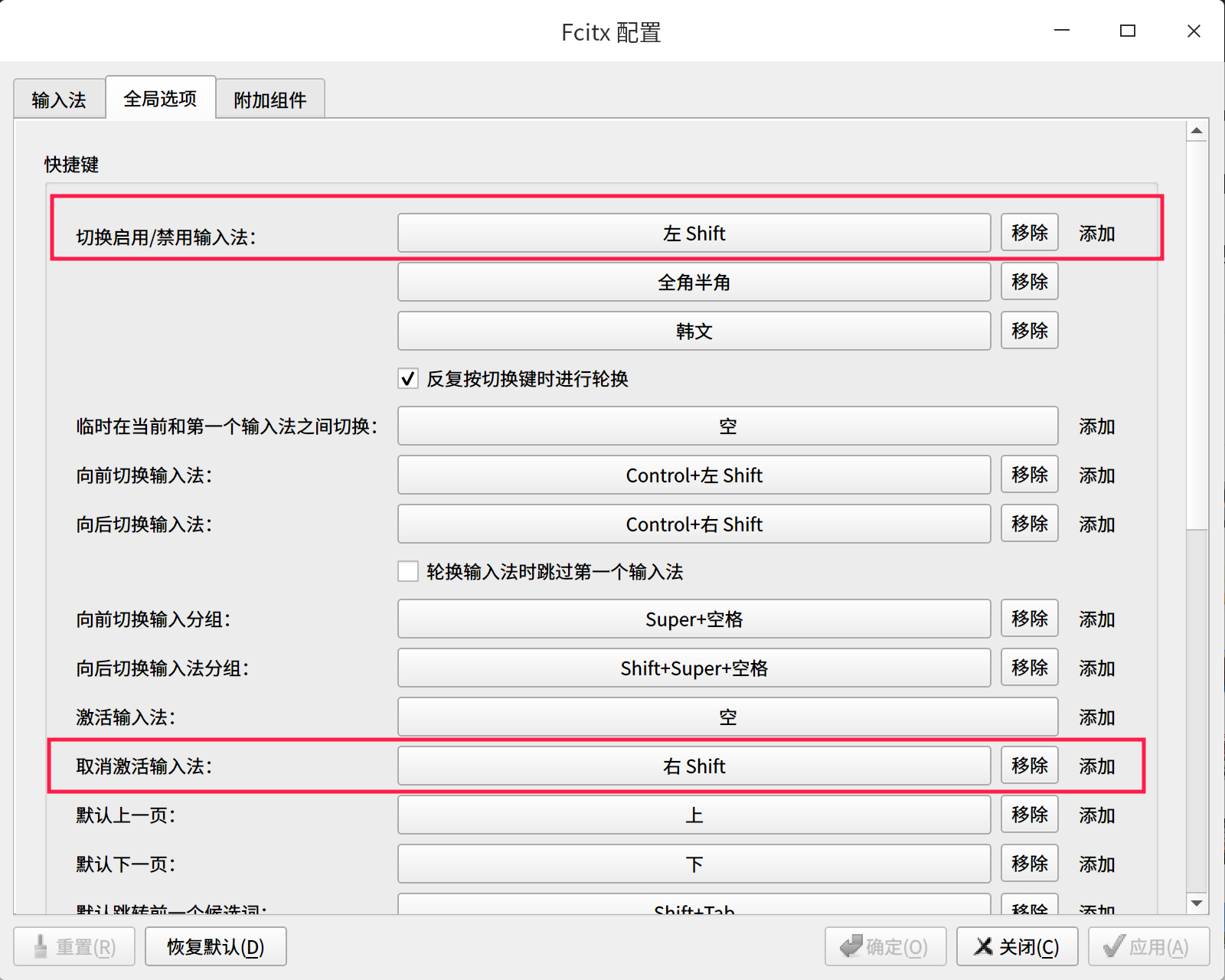1225x980 pixels.
Task: Remove the Shift+Super+空格 shortcut
Action: [1030, 668]
